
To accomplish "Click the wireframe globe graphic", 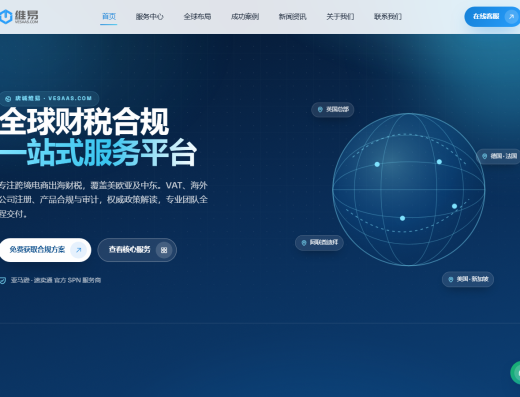I will click(409, 189).
